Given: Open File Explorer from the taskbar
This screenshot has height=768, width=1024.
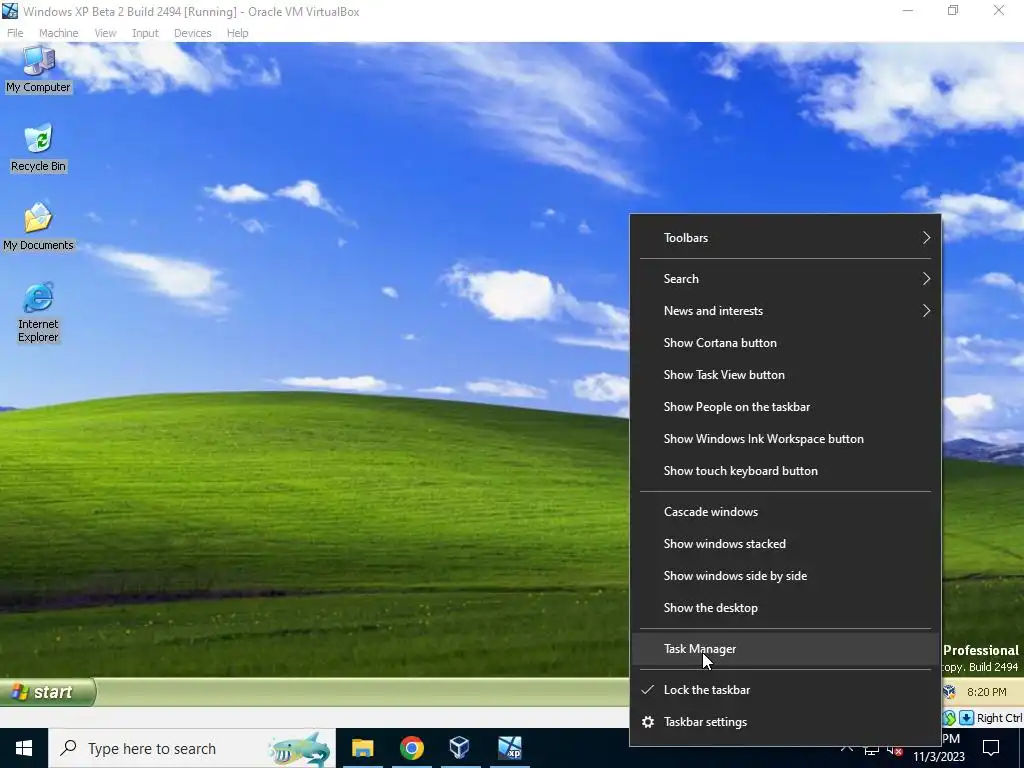Looking at the screenshot, I should [x=362, y=748].
